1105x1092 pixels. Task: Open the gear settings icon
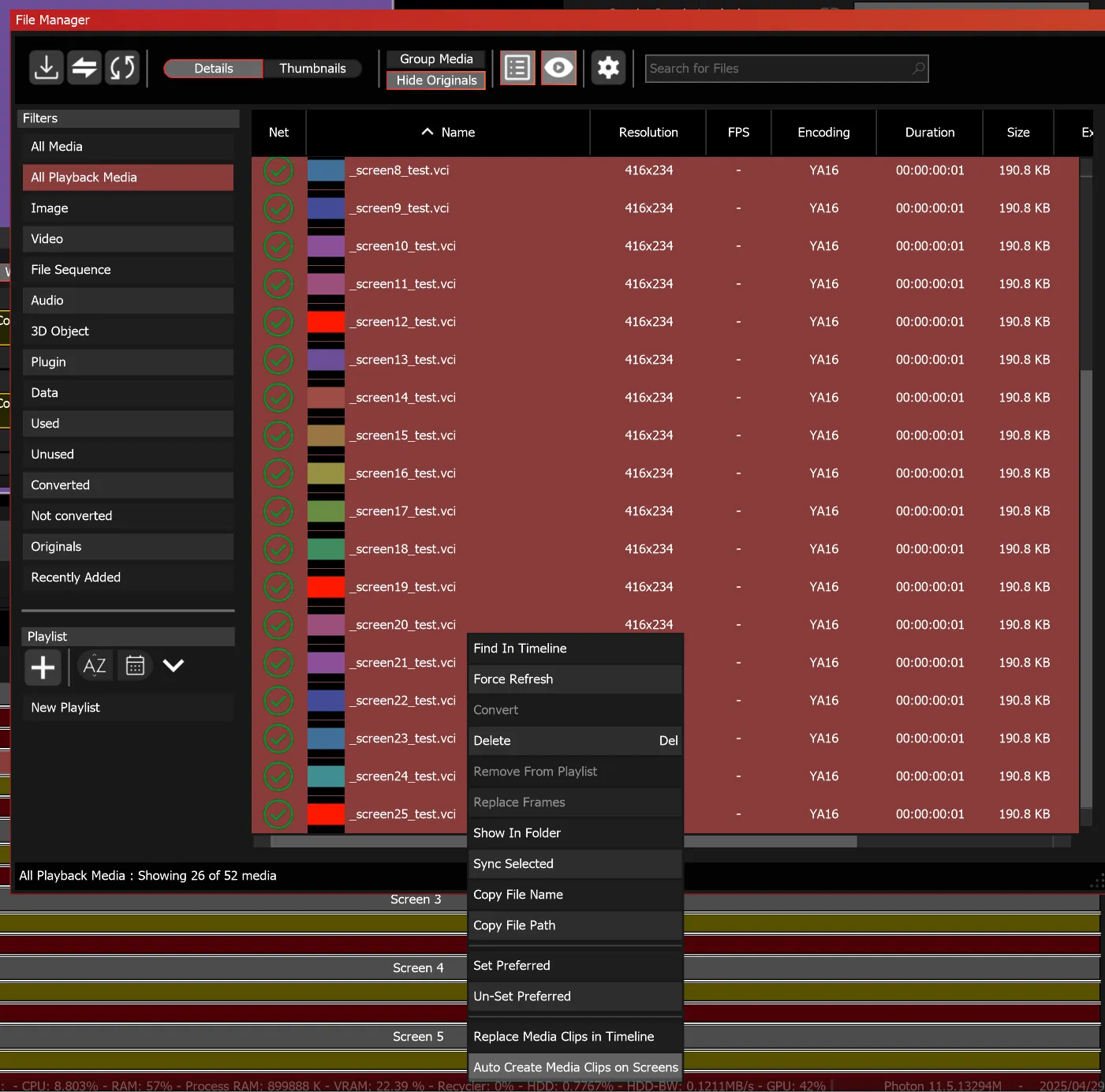click(x=608, y=68)
